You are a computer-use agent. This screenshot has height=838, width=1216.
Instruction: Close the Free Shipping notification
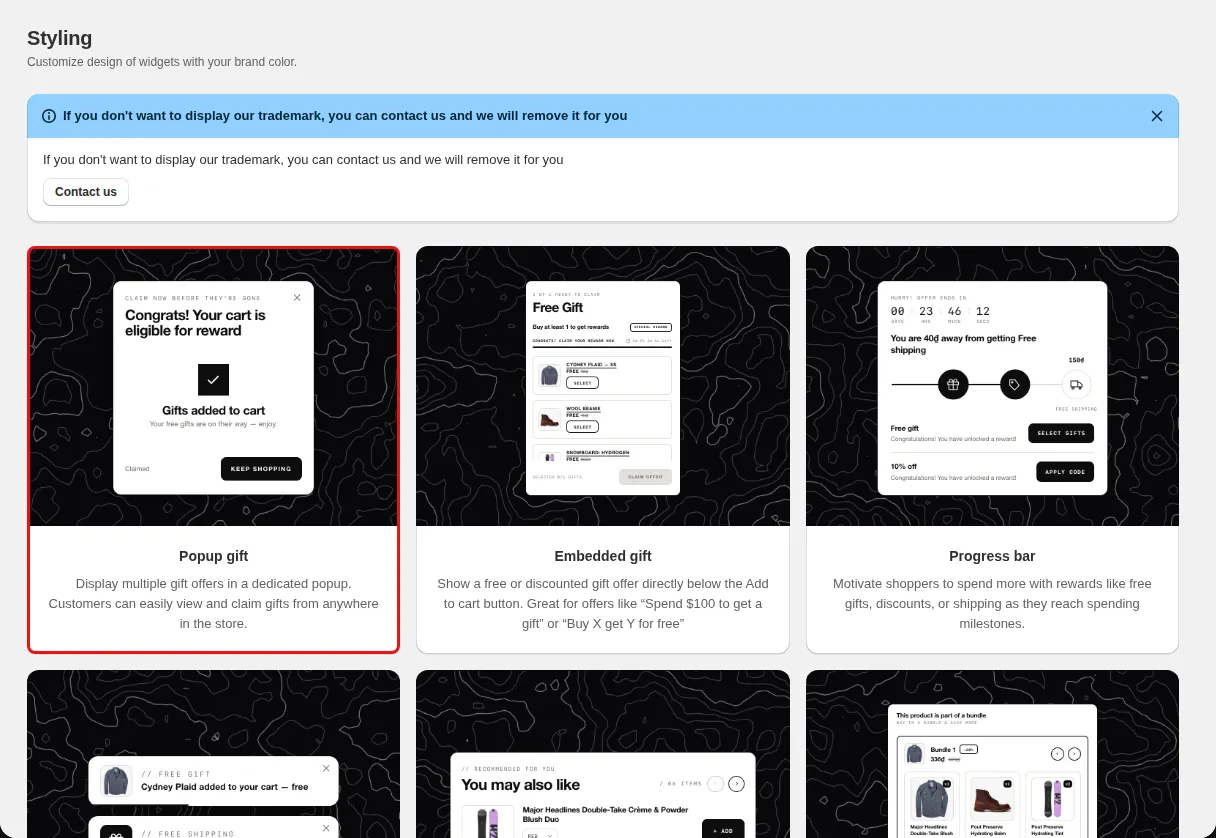click(326, 828)
